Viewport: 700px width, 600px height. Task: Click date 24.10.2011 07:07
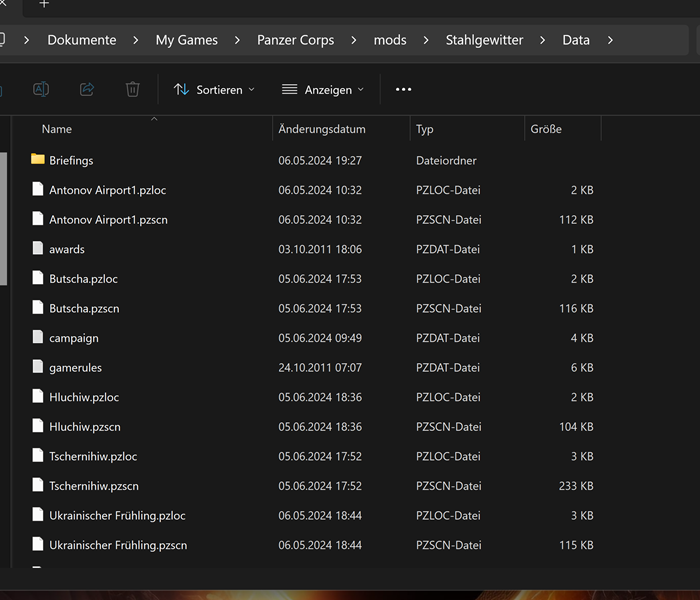pyautogui.click(x=320, y=368)
